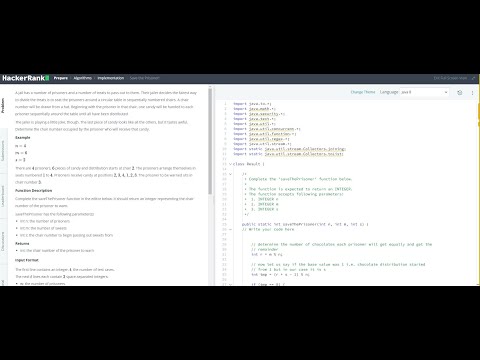
Task: Select the Problem side tab
Action: coord(3,105)
